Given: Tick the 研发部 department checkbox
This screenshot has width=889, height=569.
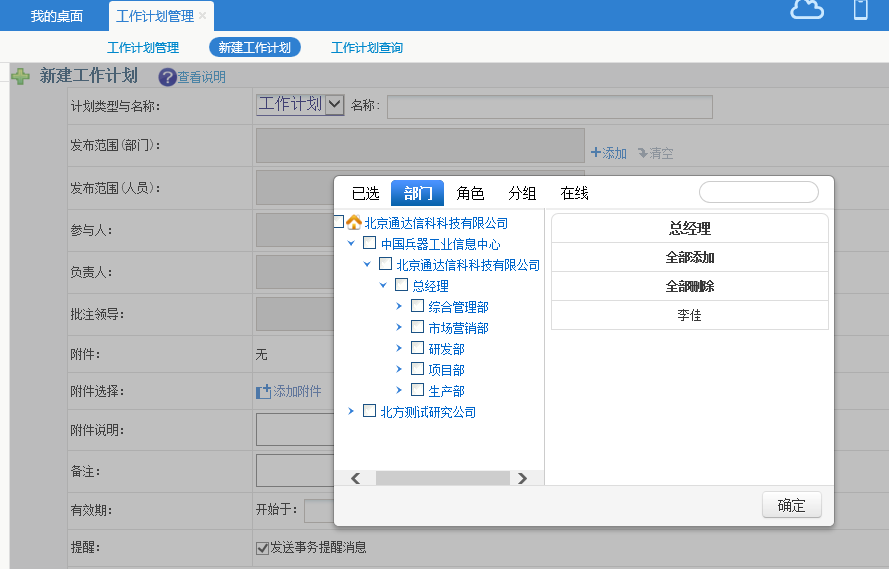Looking at the screenshot, I should coord(418,348).
